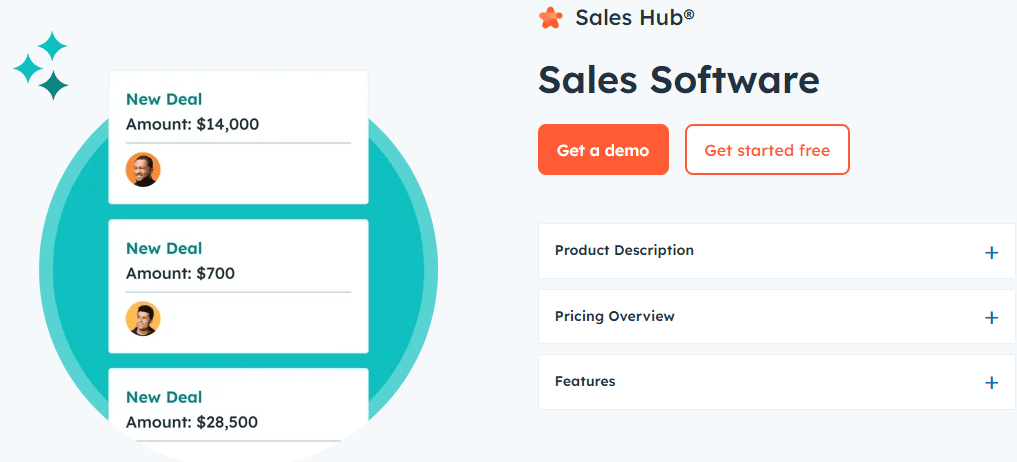Image resolution: width=1017 pixels, height=462 pixels.
Task: Click New Deal title above $700
Action: (164, 249)
